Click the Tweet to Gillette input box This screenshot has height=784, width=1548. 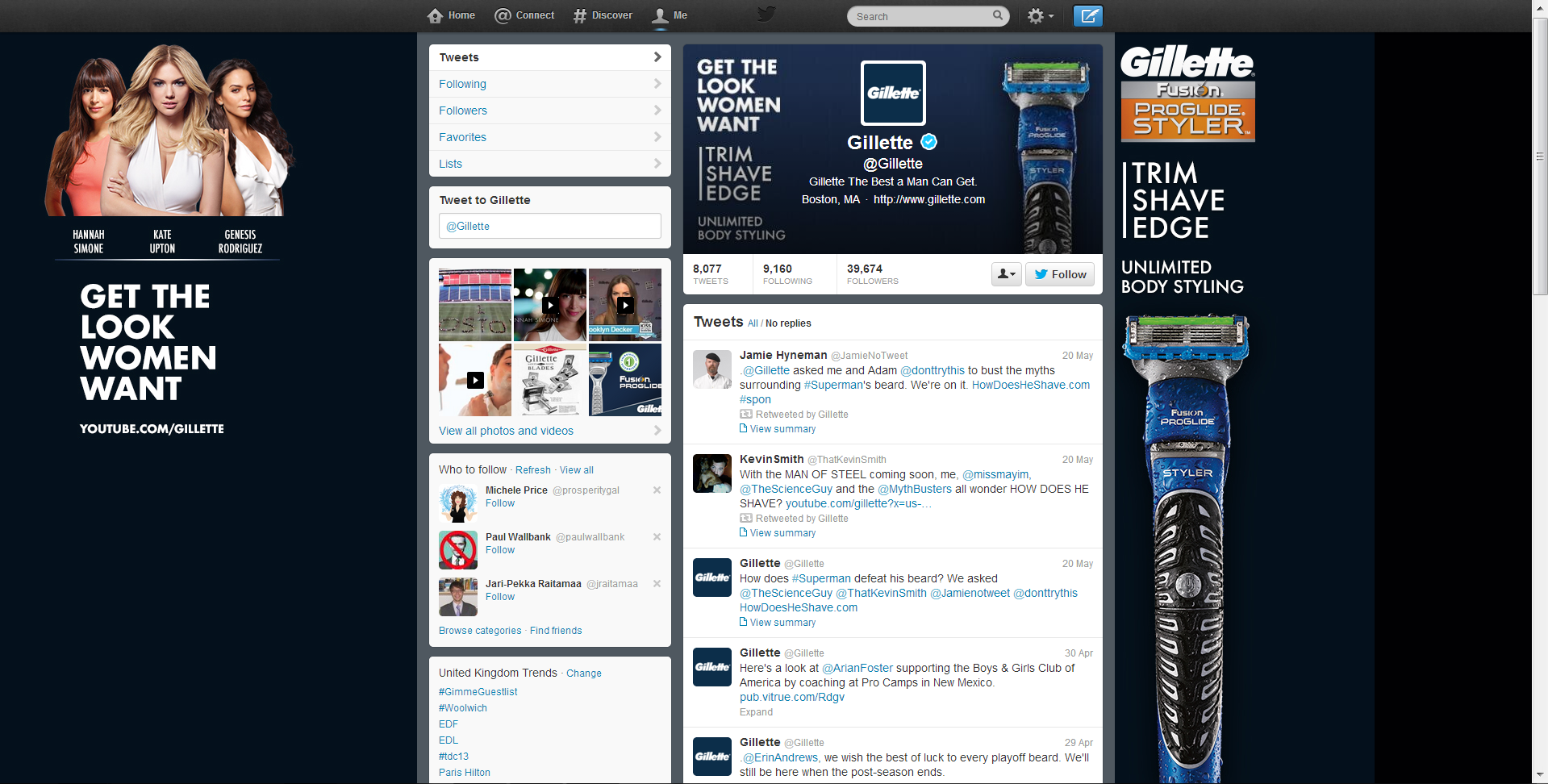(550, 226)
